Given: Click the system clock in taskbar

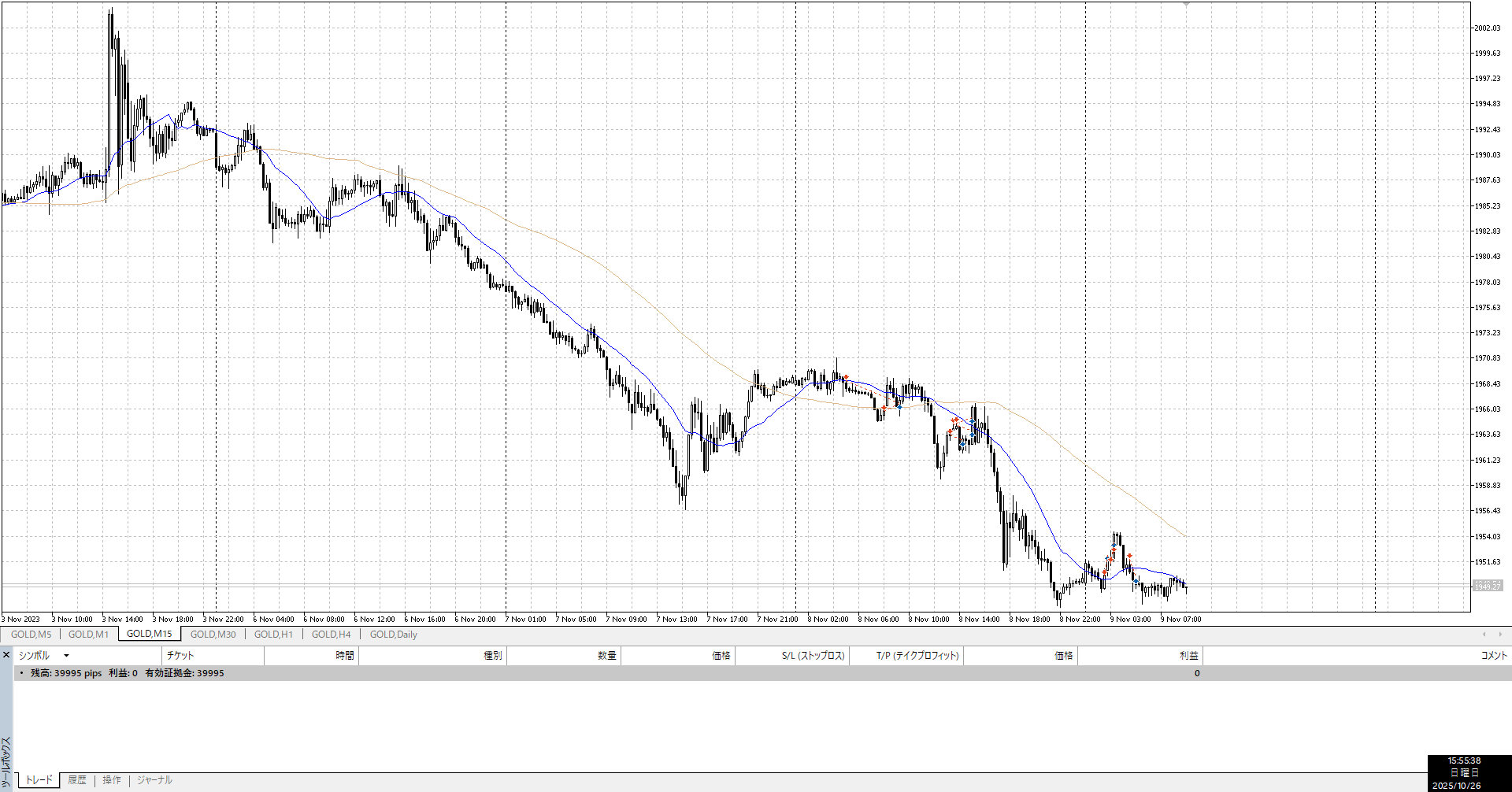Looking at the screenshot, I should (x=1464, y=773).
